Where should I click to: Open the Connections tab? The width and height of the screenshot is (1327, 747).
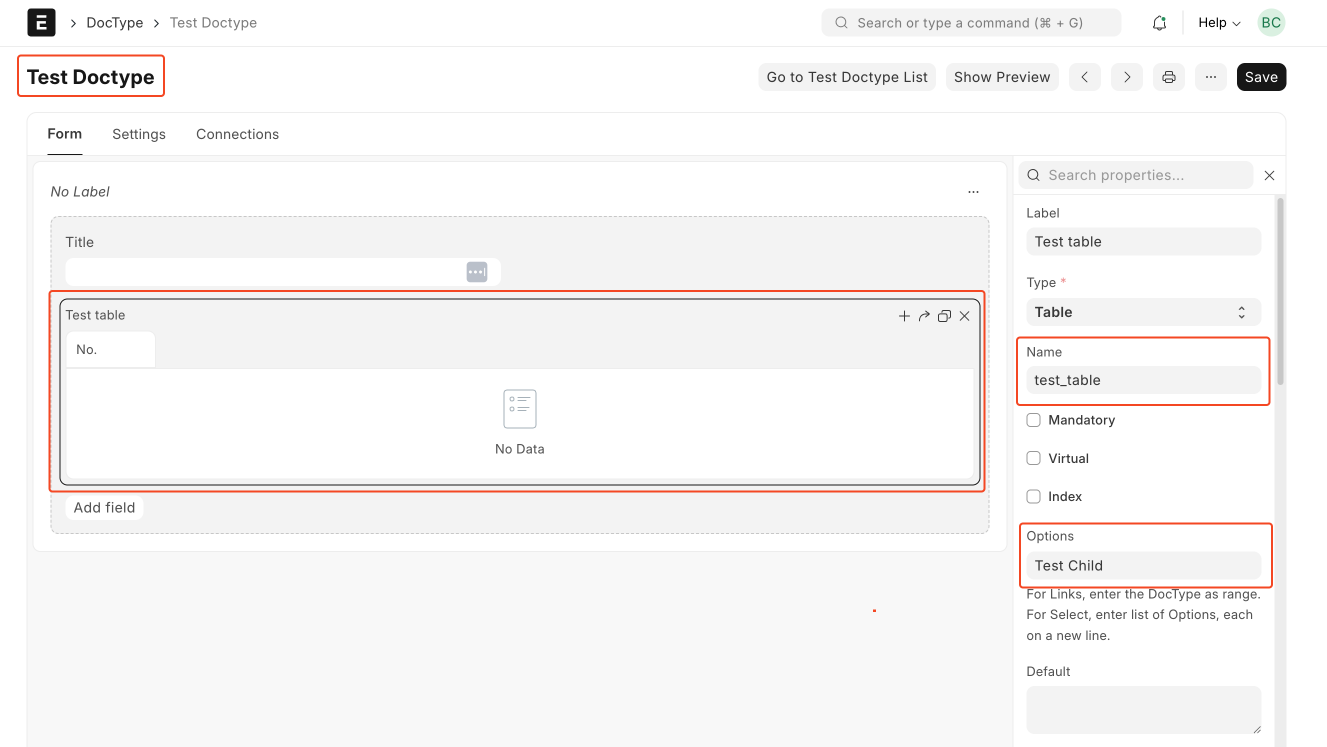(237, 134)
